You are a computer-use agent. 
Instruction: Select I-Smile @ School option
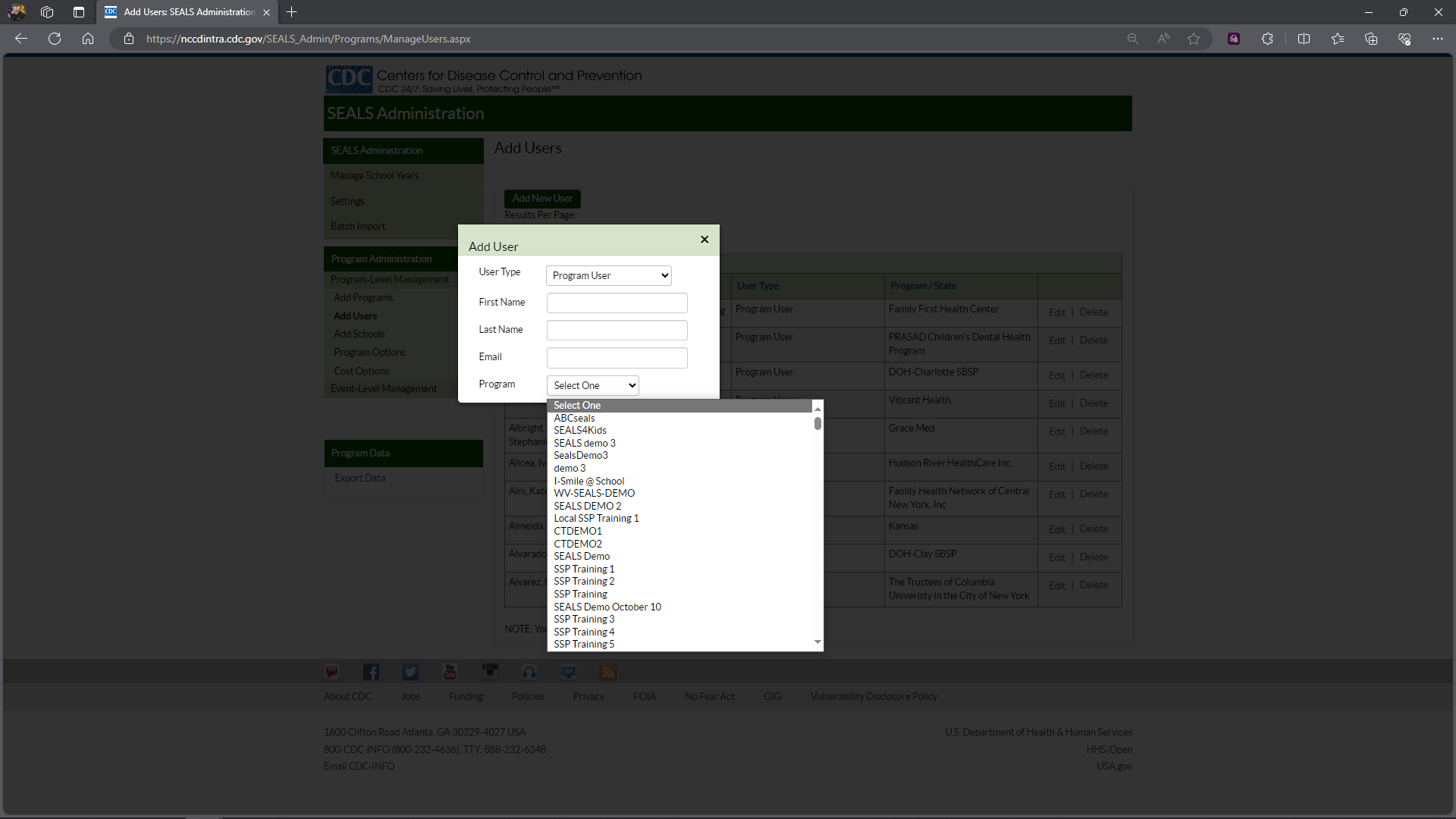[x=589, y=481]
